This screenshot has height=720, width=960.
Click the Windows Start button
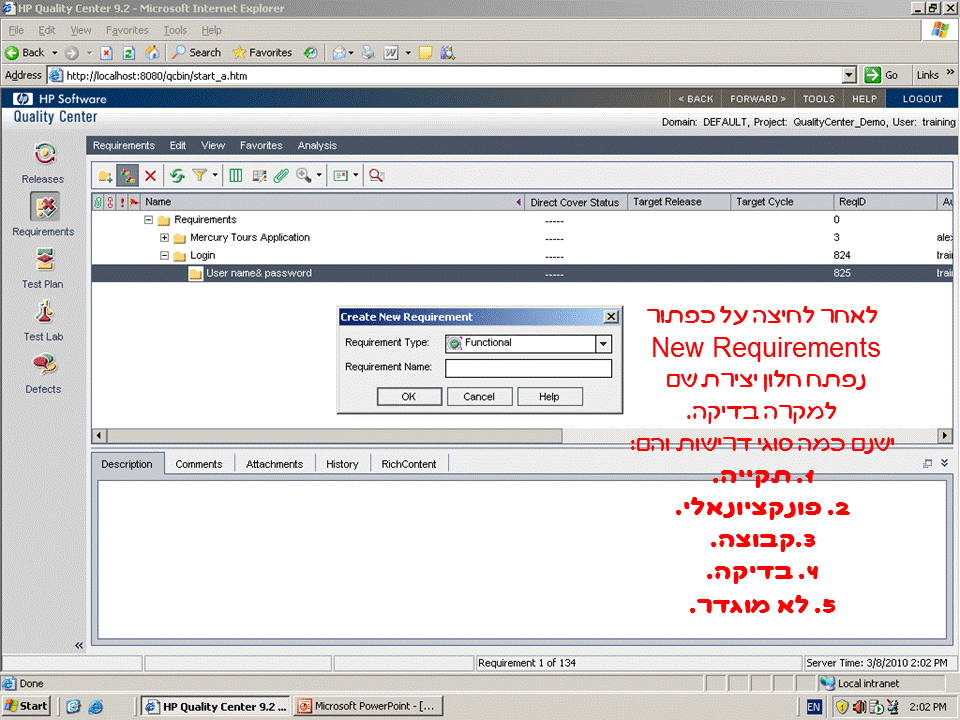point(26,707)
